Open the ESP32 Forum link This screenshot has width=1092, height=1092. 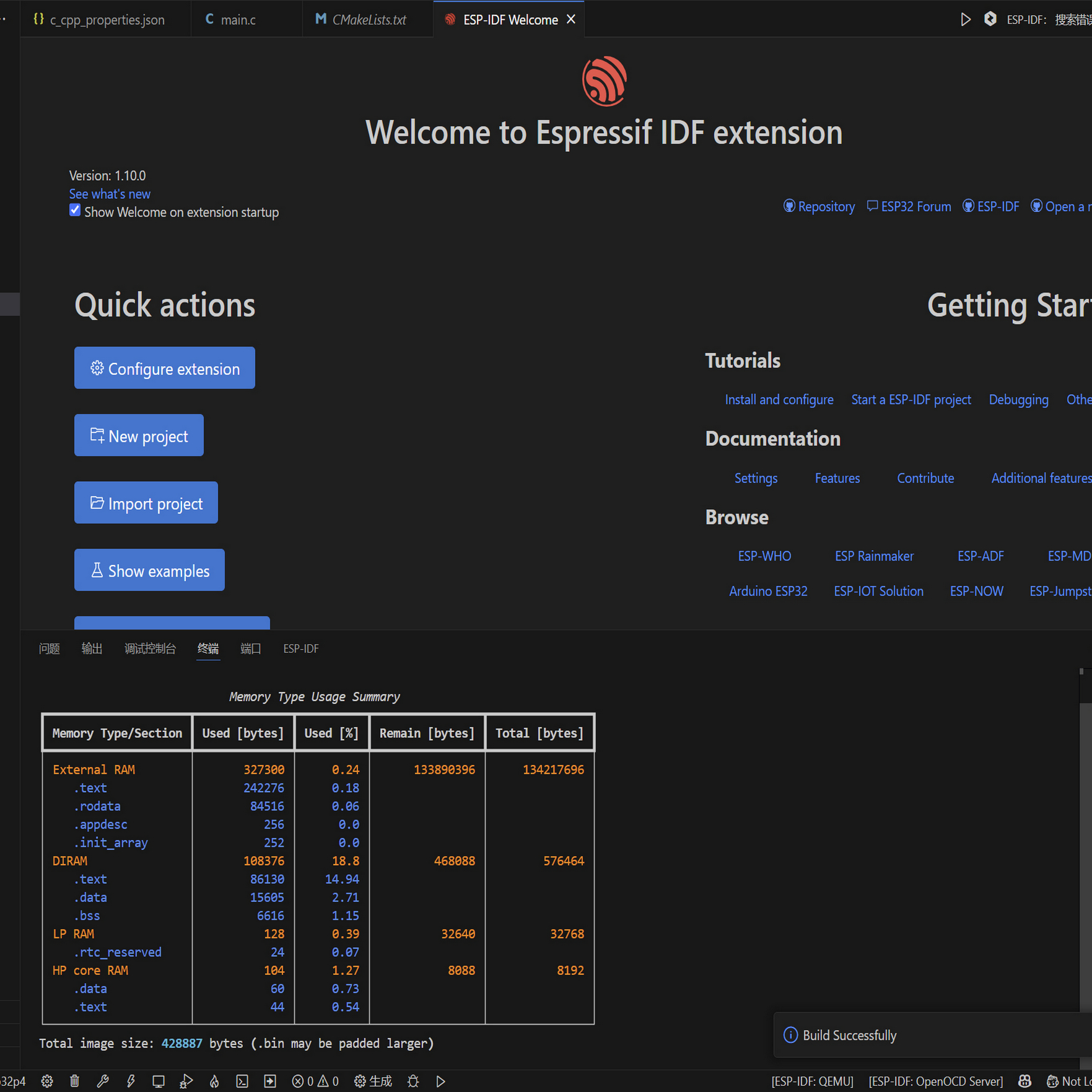tap(909, 207)
